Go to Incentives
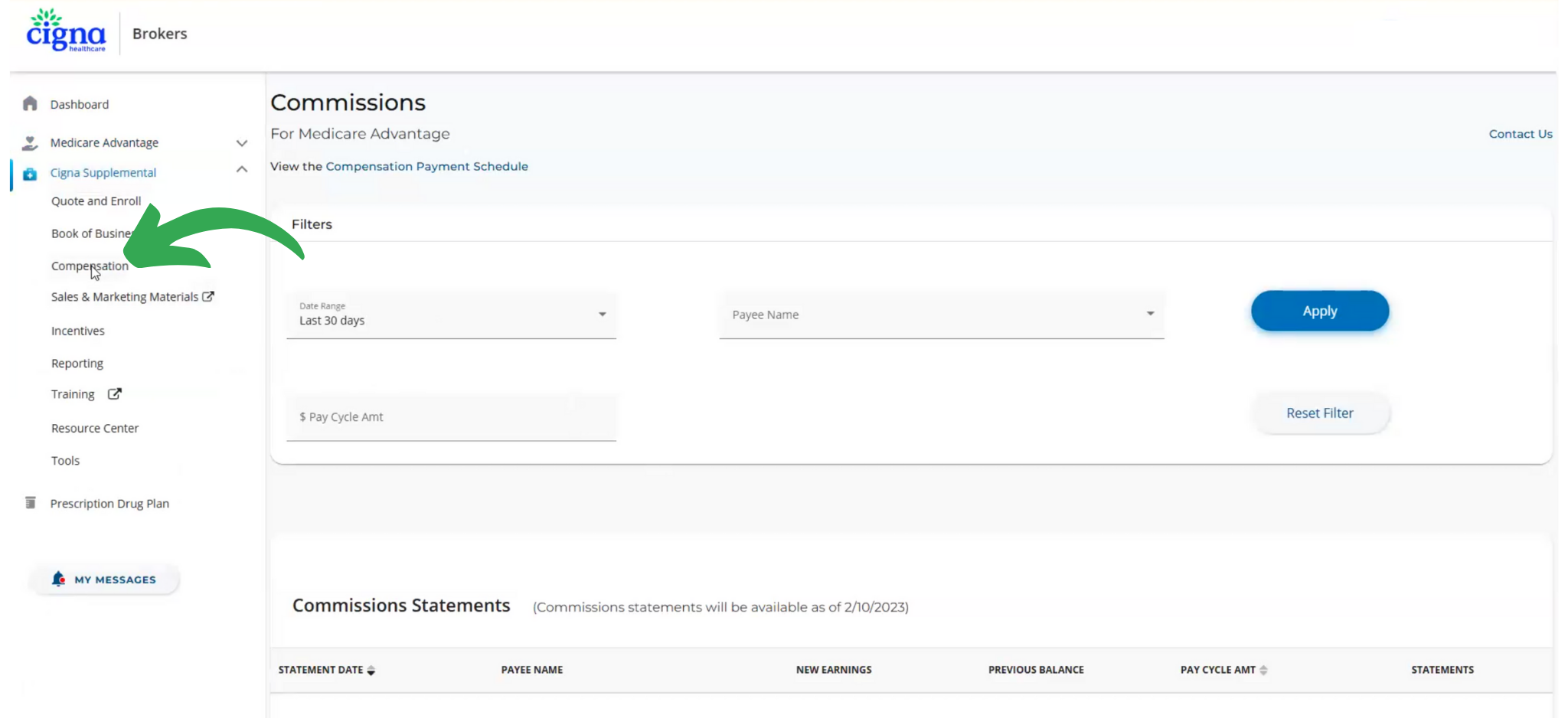 [78, 331]
